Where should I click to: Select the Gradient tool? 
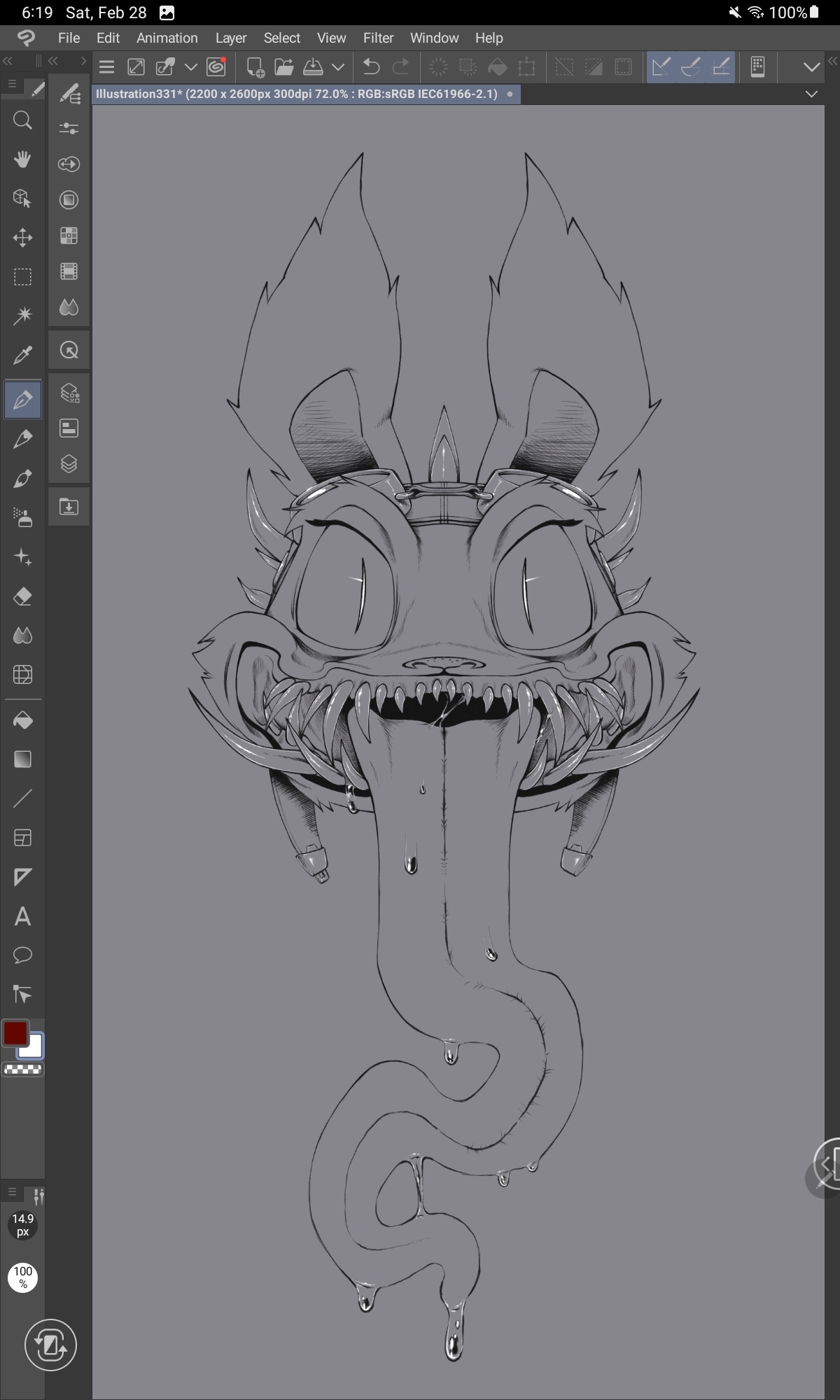[x=22, y=759]
